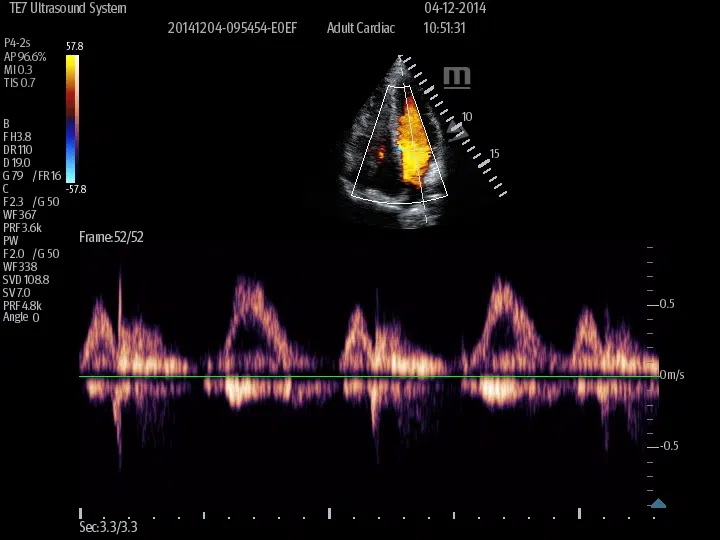Click the color Doppler velocity scale bar
The height and width of the screenshot is (540, 720).
tap(72, 118)
